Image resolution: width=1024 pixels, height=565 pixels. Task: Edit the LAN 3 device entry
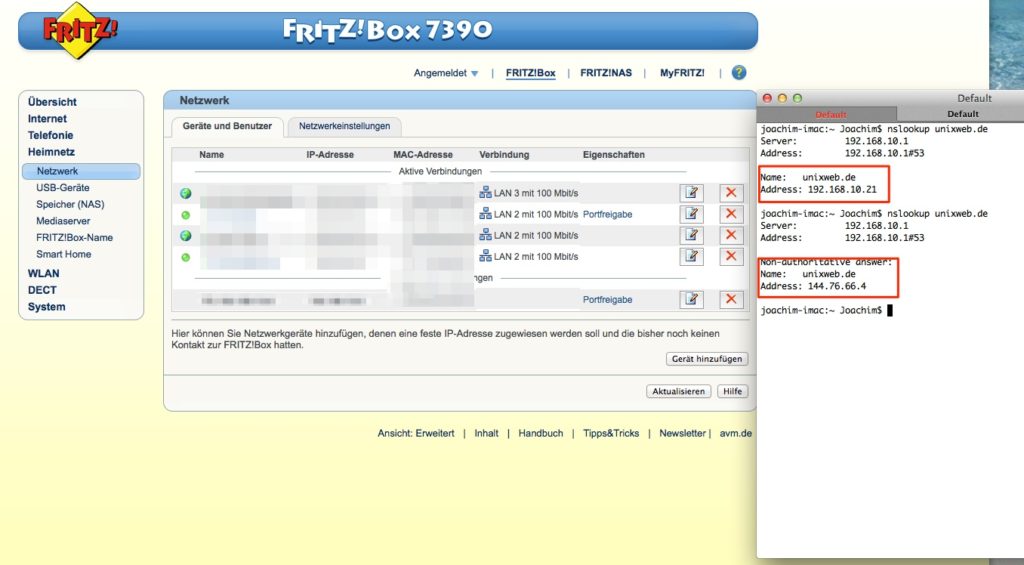692,193
